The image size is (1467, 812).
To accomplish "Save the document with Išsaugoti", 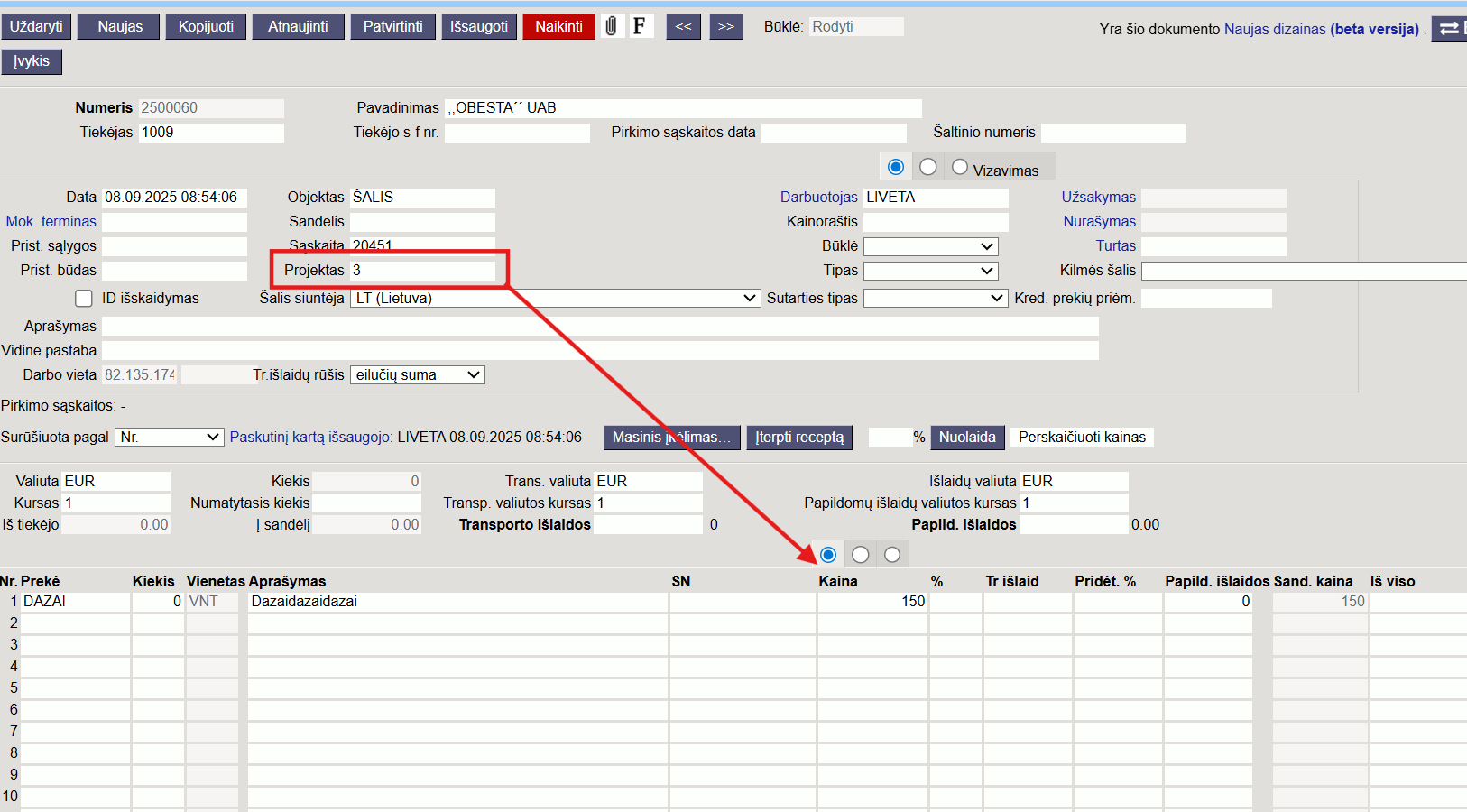I will pyautogui.click(x=479, y=27).
